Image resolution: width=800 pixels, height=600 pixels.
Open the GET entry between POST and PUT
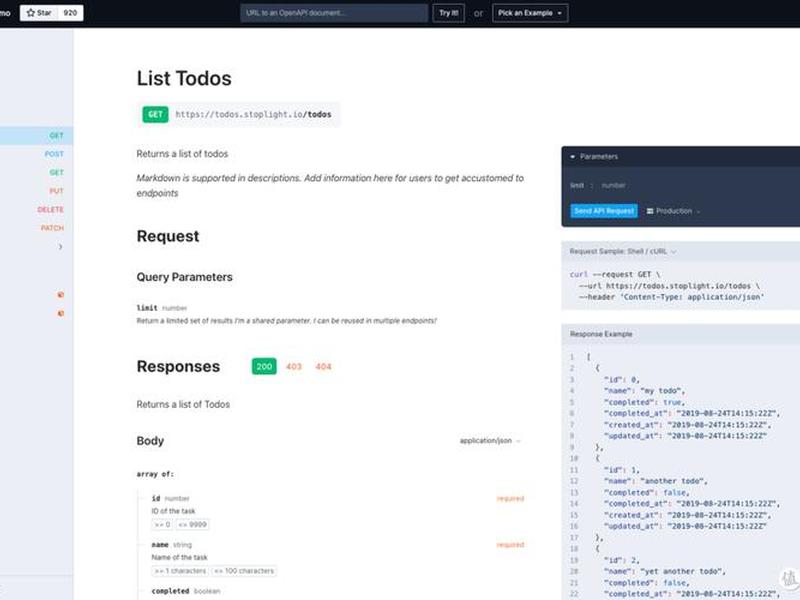[x=56, y=172]
